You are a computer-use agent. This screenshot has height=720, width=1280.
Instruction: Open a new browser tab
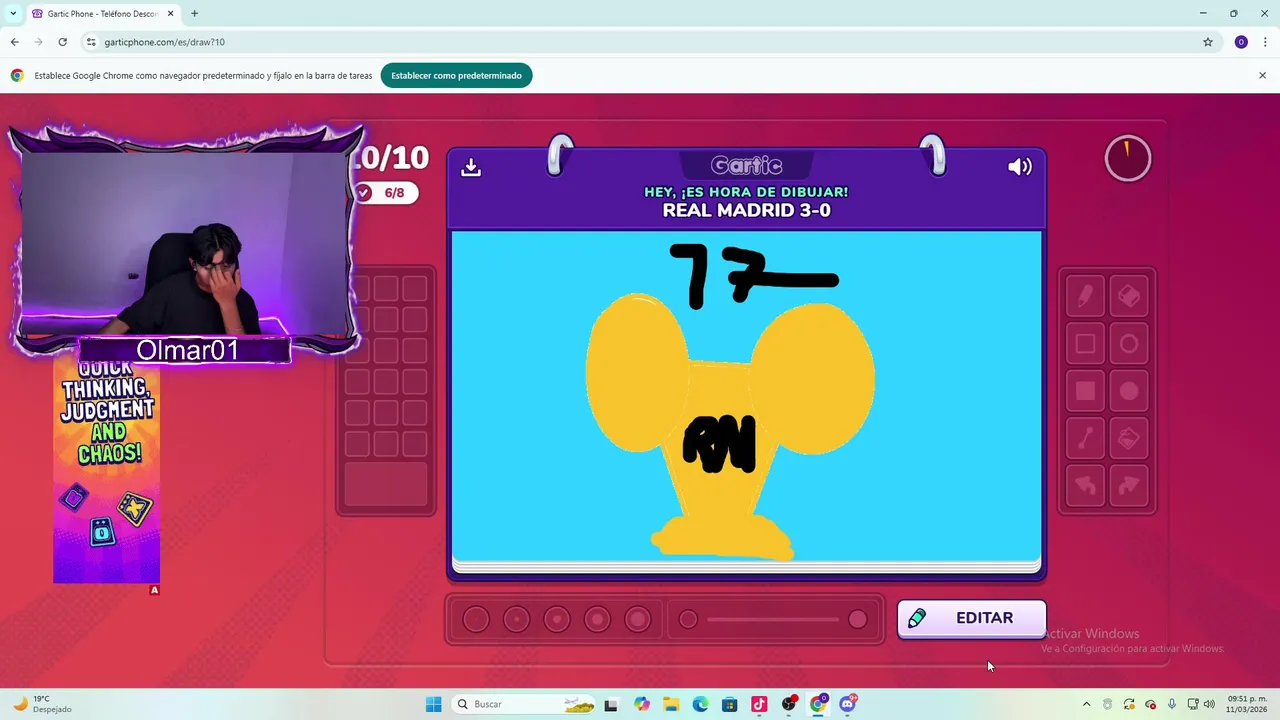click(194, 14)
